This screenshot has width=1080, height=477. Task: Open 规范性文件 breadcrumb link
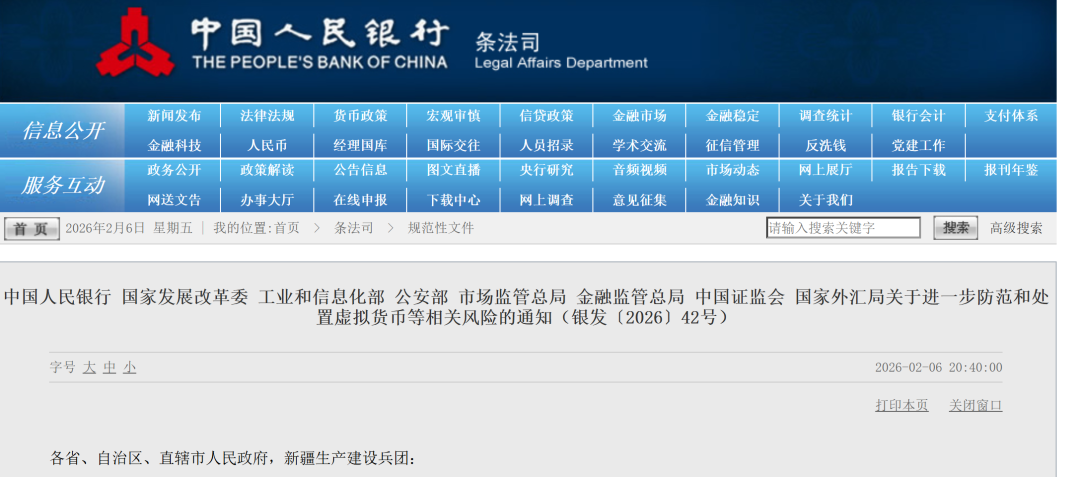pos(441,229)
